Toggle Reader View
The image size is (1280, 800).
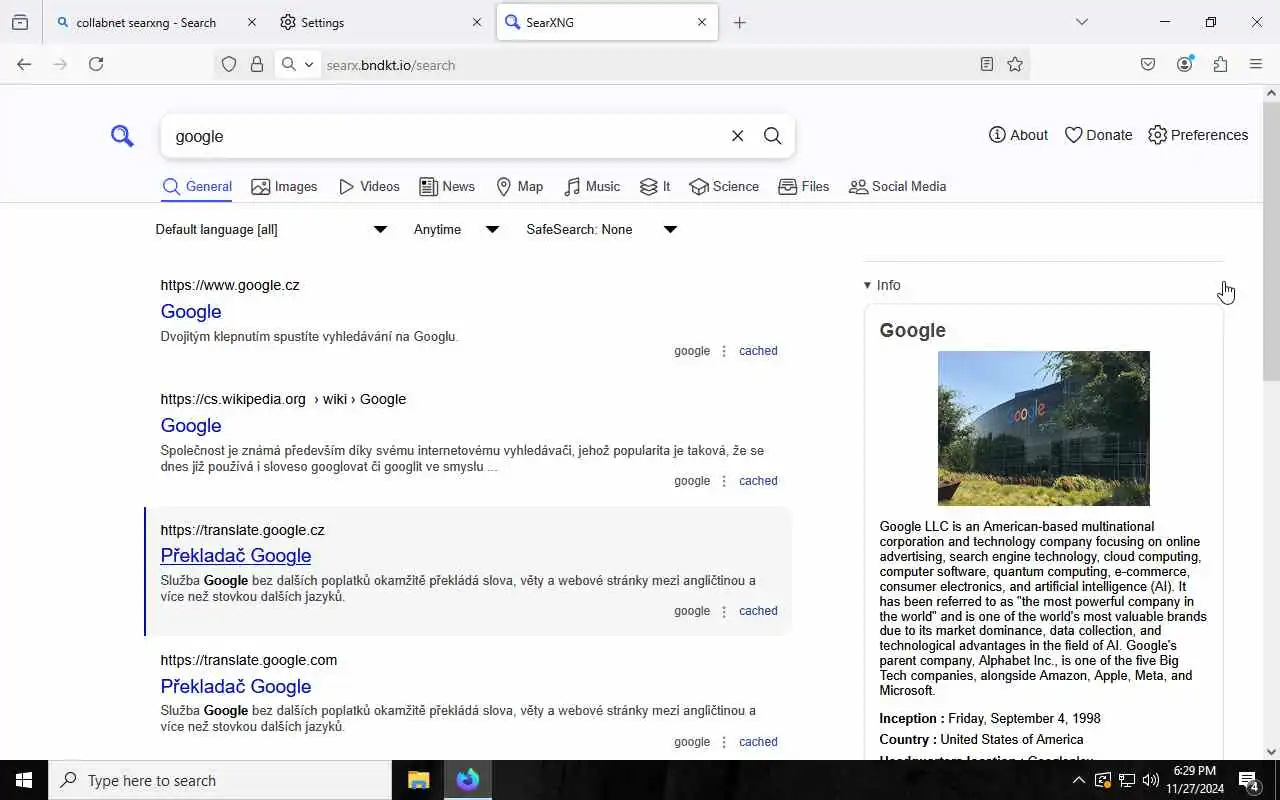pos(987,64)
